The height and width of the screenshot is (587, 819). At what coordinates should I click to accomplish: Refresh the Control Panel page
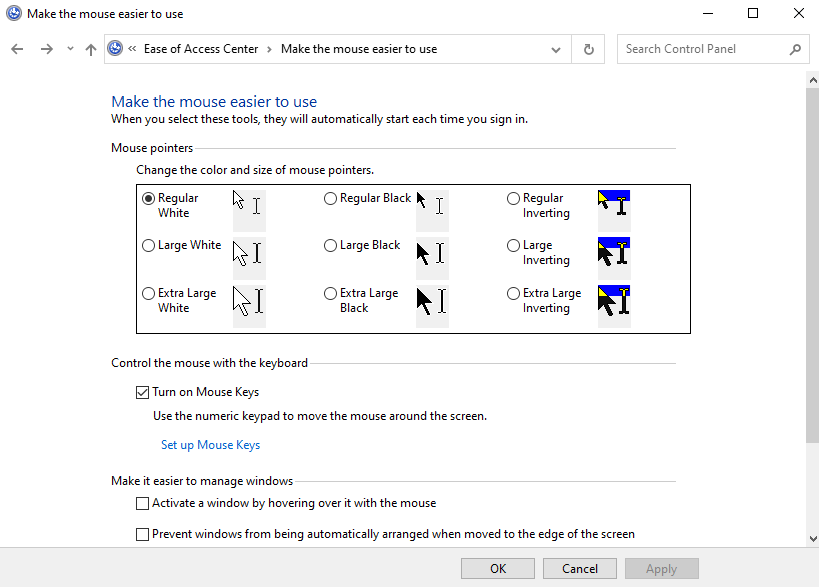pyautogui.click(x=588, y=49)
